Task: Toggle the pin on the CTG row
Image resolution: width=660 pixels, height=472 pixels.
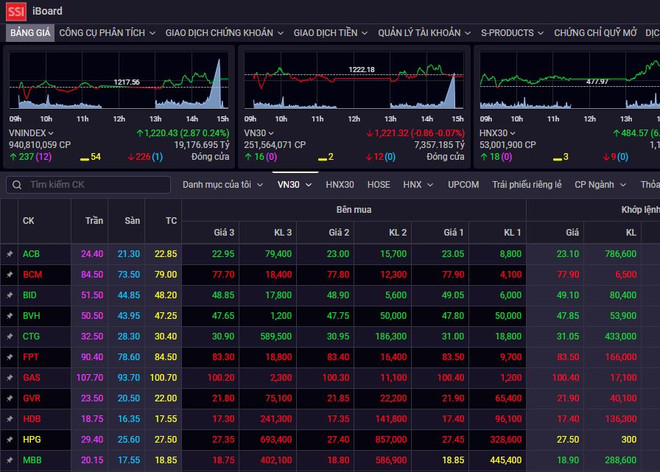Action: [9, 337]
